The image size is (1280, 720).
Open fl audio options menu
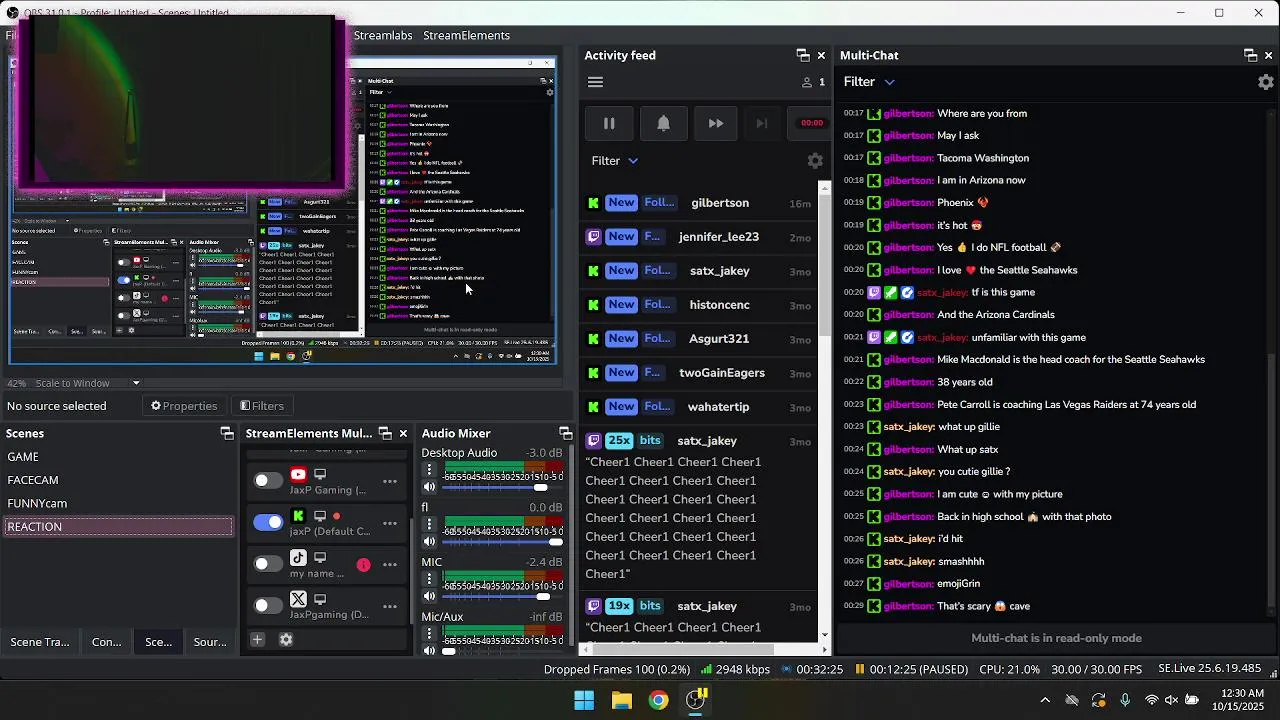tap(430, 524)
